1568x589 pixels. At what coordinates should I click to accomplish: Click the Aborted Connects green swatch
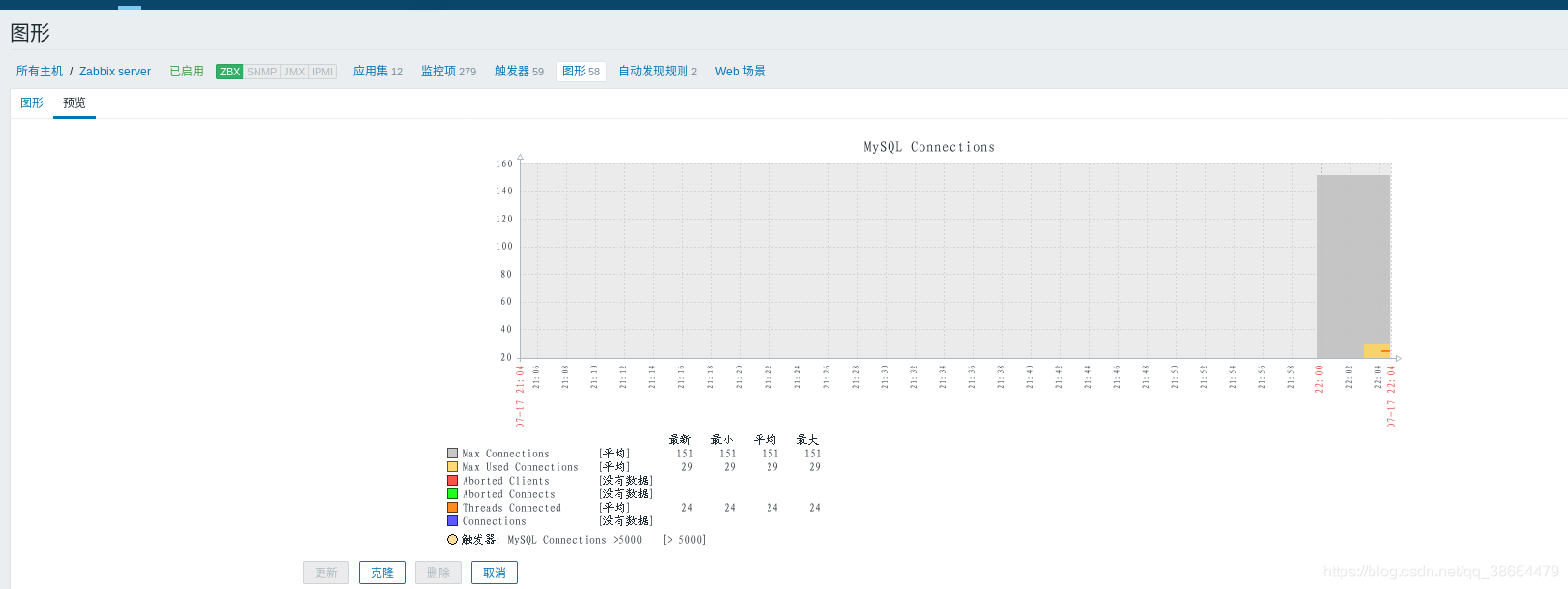(x=452, y=494)
